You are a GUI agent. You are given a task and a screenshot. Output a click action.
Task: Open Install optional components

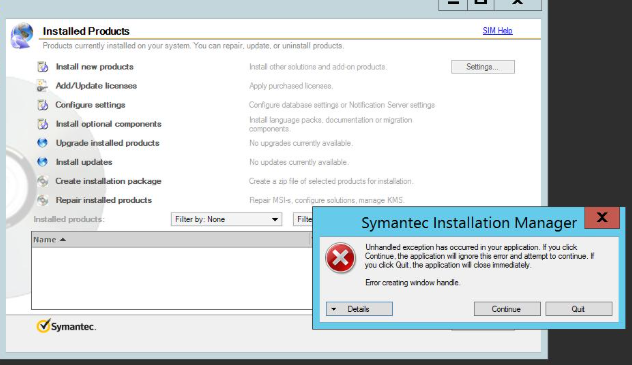click(x=108, y=124)
